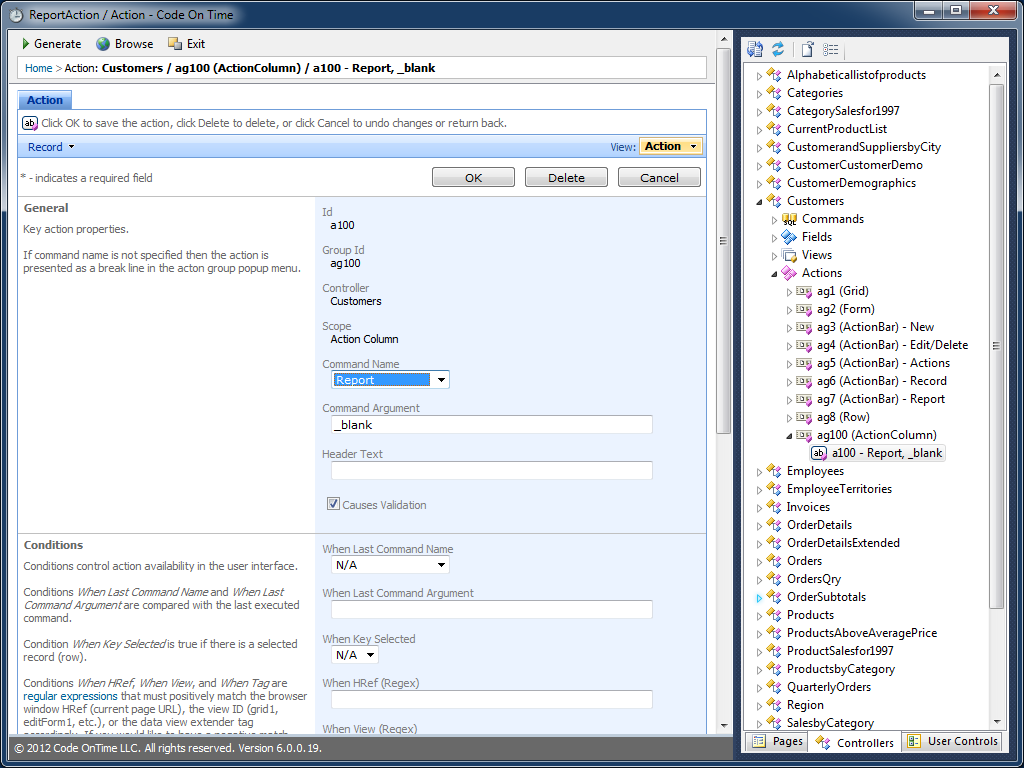
Task: Click the Exit toolbar icon
Action: click(174, 44)
